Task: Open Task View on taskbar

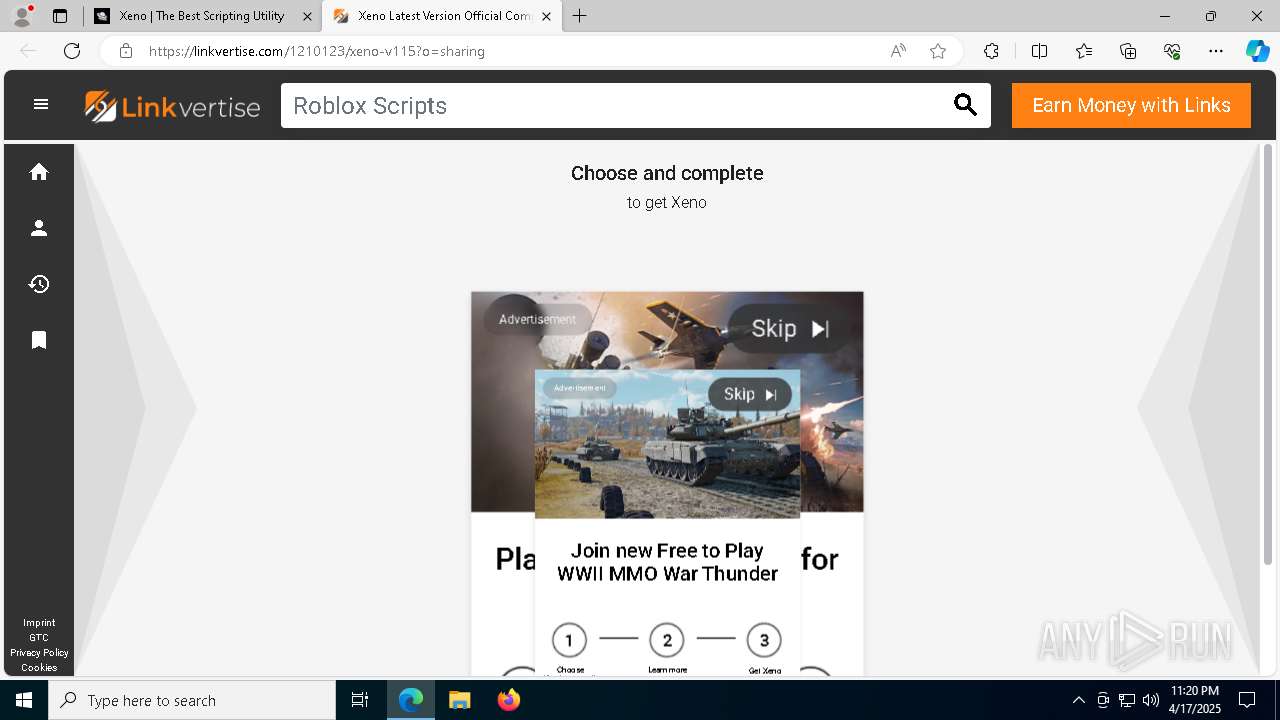Action: (360, 700)
